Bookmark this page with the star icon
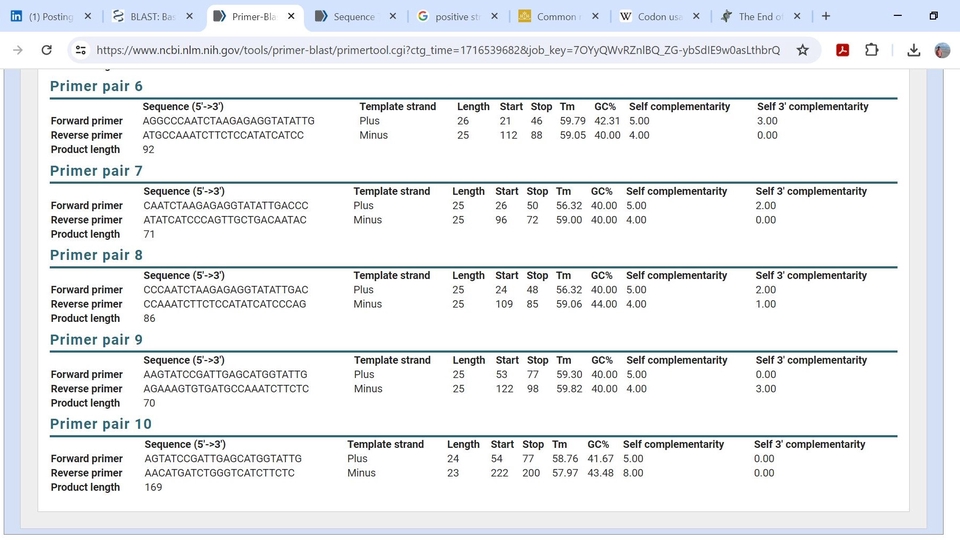 (802, 50)
